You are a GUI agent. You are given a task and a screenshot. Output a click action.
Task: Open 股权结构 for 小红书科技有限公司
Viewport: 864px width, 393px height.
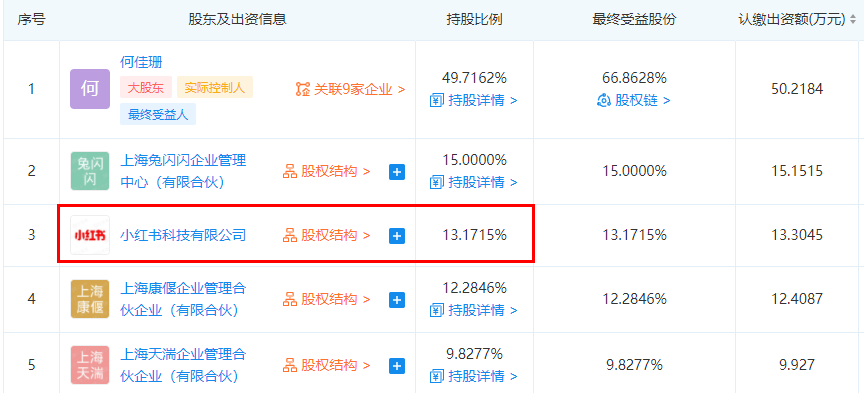(327, 235)
